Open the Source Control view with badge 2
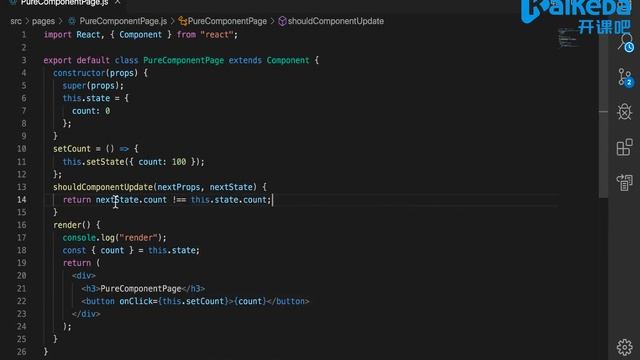Image resolution: width=640 pixels, height=360 pixels. [624, 77]
